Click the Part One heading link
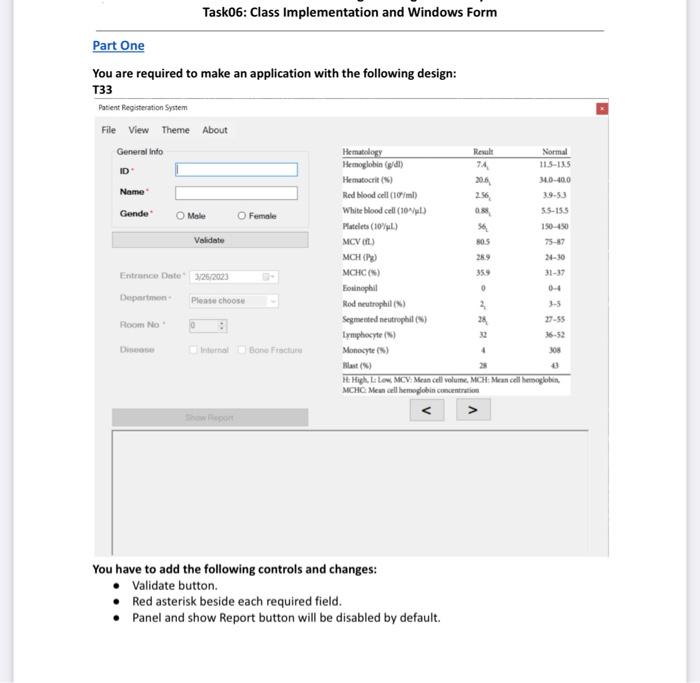The image size is (700, 683). pyautogui.click(x=118, y=46)
